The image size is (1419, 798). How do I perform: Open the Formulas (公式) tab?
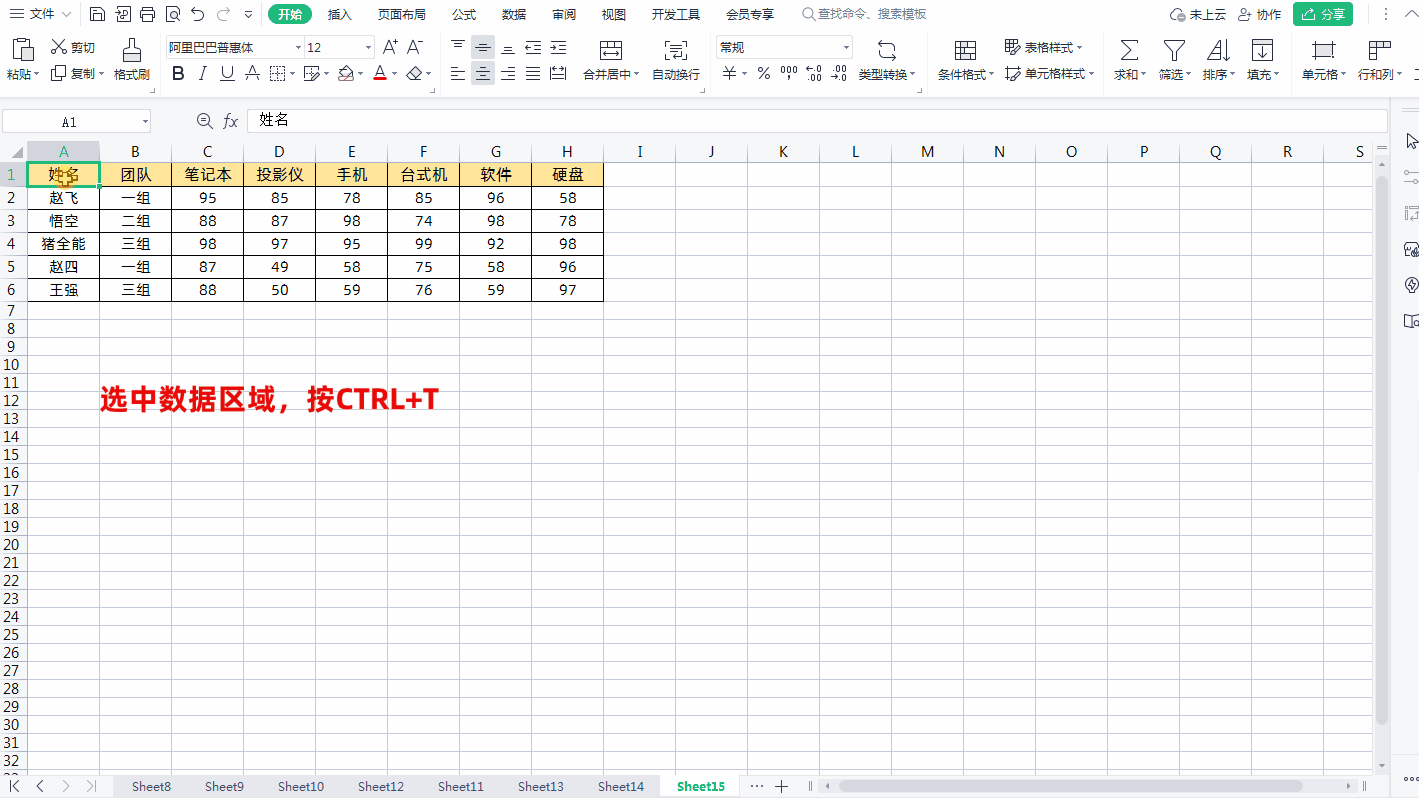[464, 14]
